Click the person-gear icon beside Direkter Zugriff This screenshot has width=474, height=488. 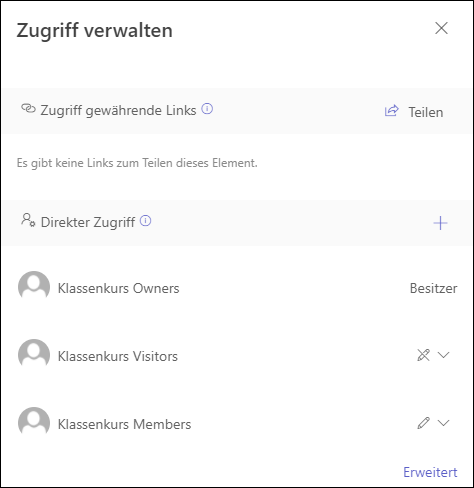(28, 220)
